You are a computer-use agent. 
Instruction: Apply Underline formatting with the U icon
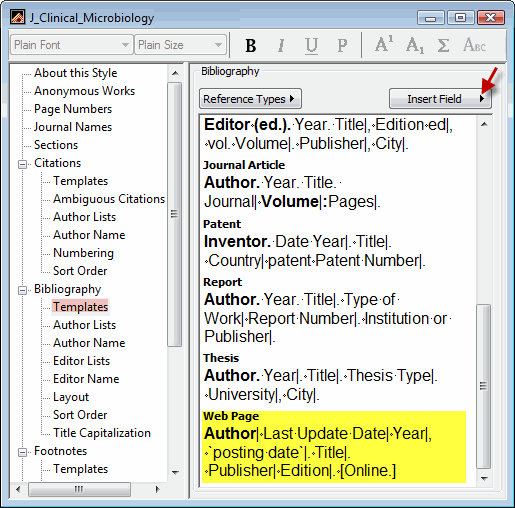[311, 45]
